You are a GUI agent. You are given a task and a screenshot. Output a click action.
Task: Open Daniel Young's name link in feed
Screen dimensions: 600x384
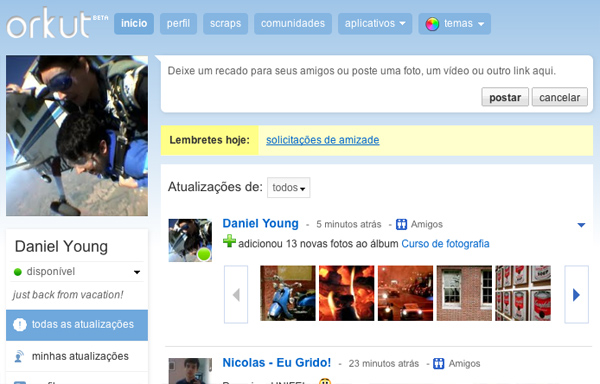tap(261, 223)
